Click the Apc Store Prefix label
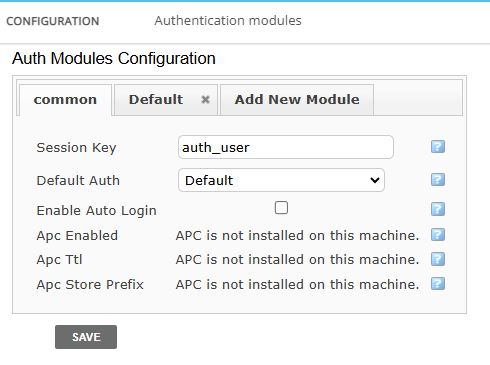Viewport: 490px width, 365px height. [x=90, y=285]
